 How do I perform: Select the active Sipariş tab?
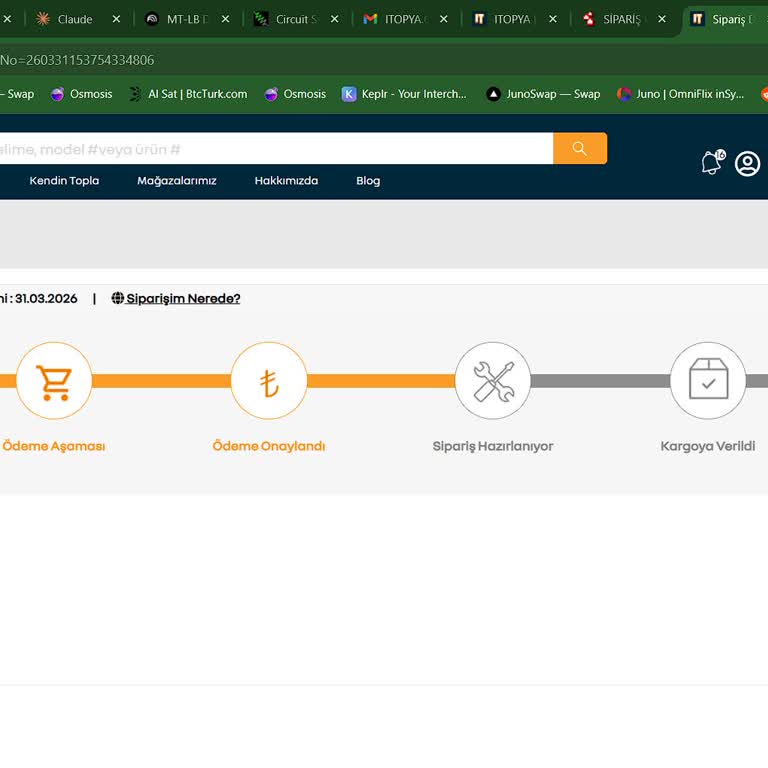(x=727, y=19)
